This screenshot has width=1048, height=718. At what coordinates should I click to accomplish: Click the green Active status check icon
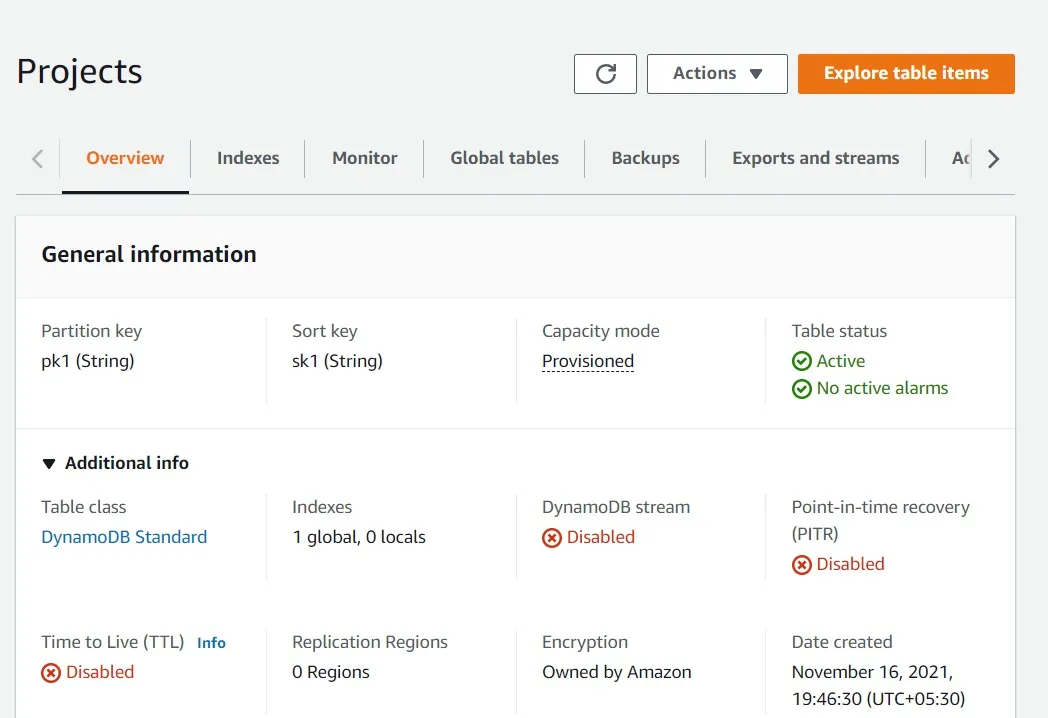click(801, 361)
